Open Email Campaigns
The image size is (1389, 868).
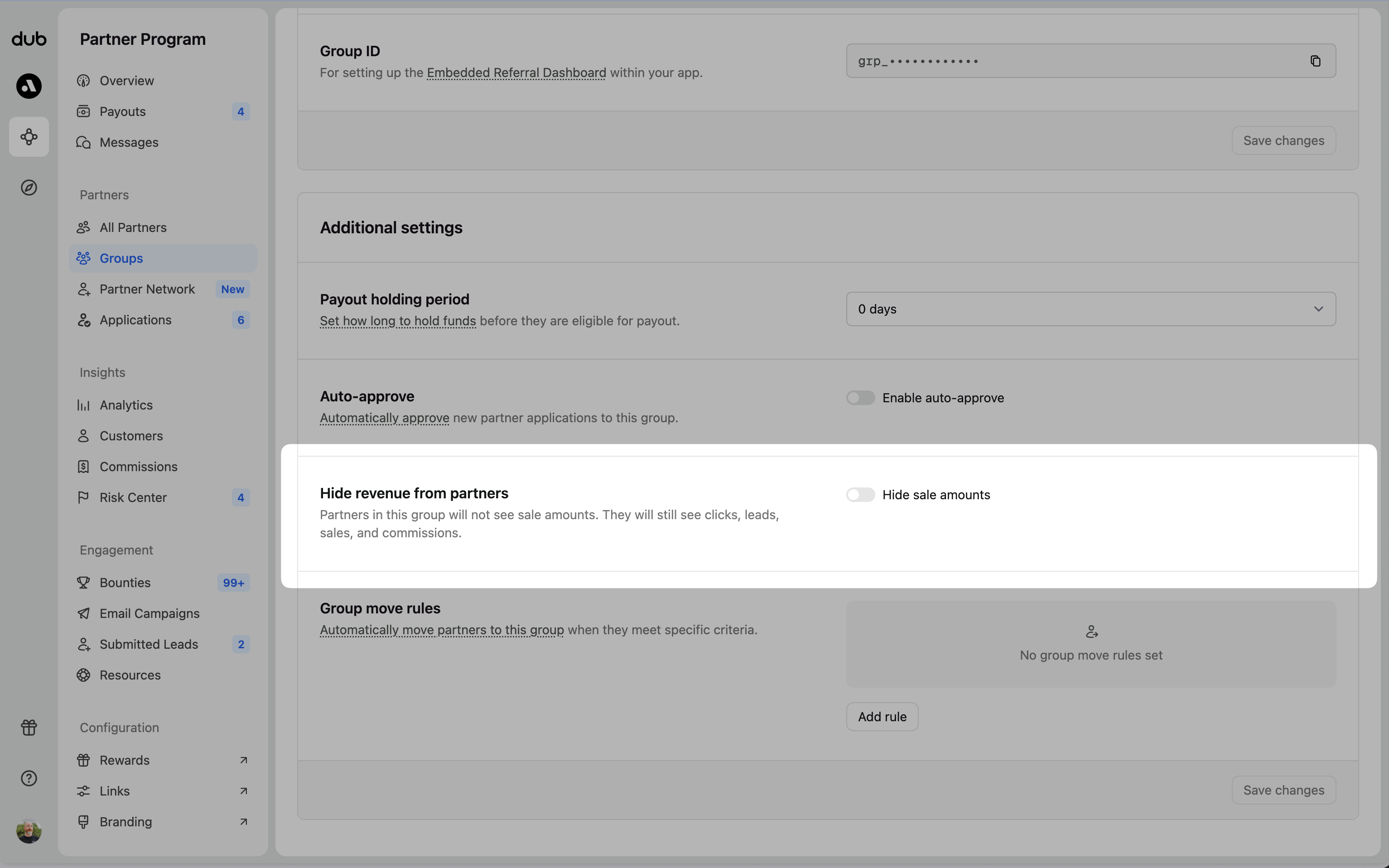[163, 614]
